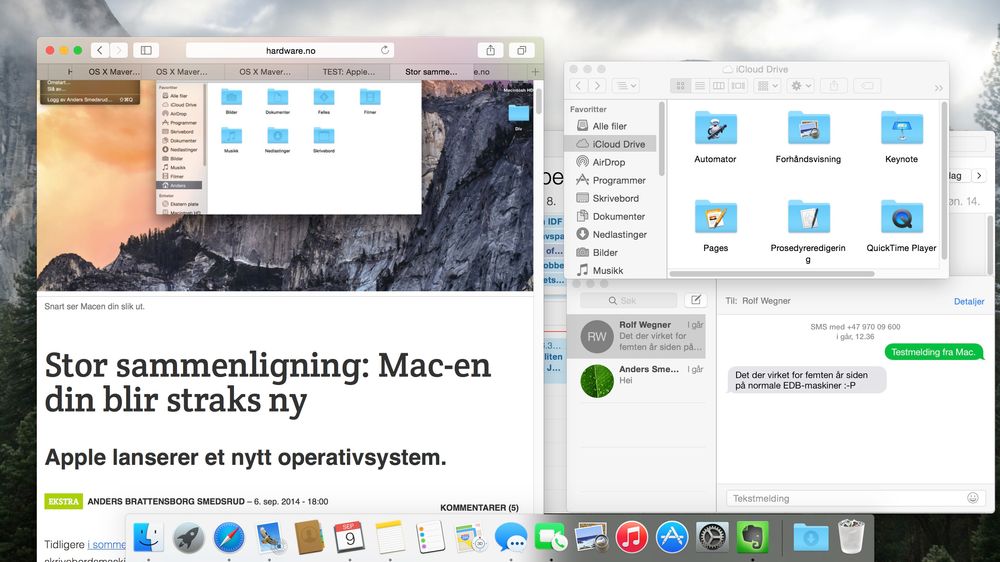Screen dimensions: 1000x562
Task: Go forward in the iCloud Drive Finder window
Action: [x=597, y=85]
